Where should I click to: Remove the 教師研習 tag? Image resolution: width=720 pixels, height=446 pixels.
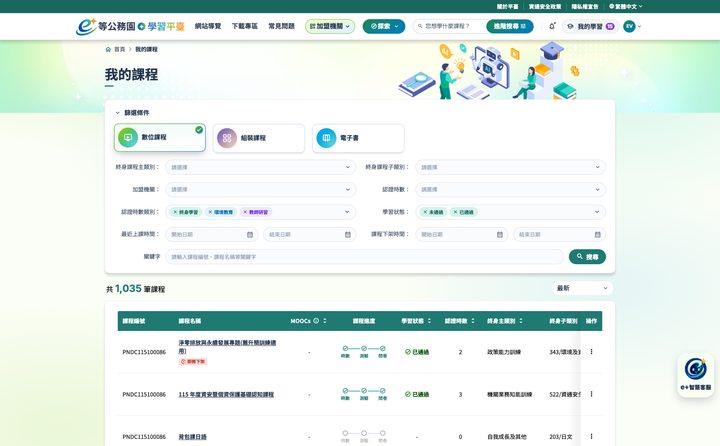[245, 212]
